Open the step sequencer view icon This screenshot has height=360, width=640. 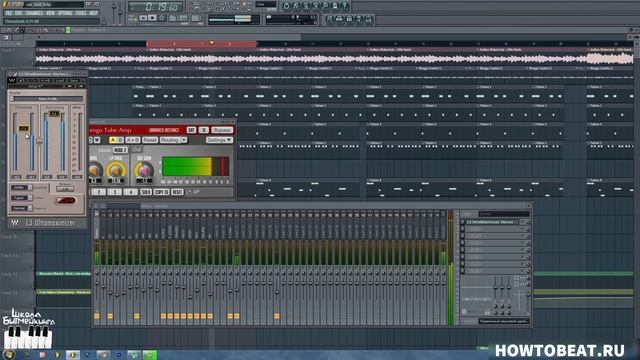pos(340,19)
